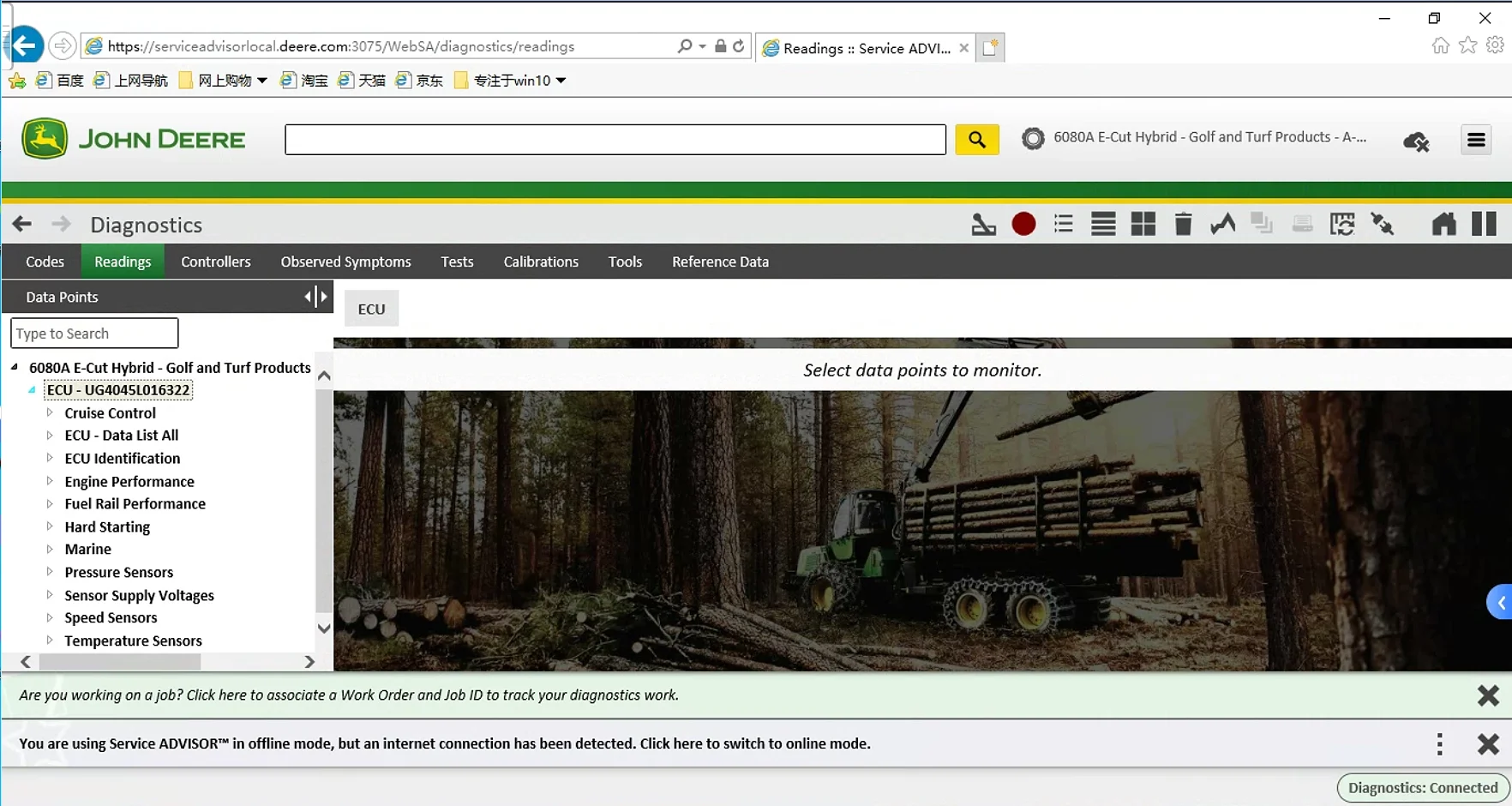Click the yellow search magnifier button
The width and height of the screenshot is (1512, 806).
click(977, 140)
